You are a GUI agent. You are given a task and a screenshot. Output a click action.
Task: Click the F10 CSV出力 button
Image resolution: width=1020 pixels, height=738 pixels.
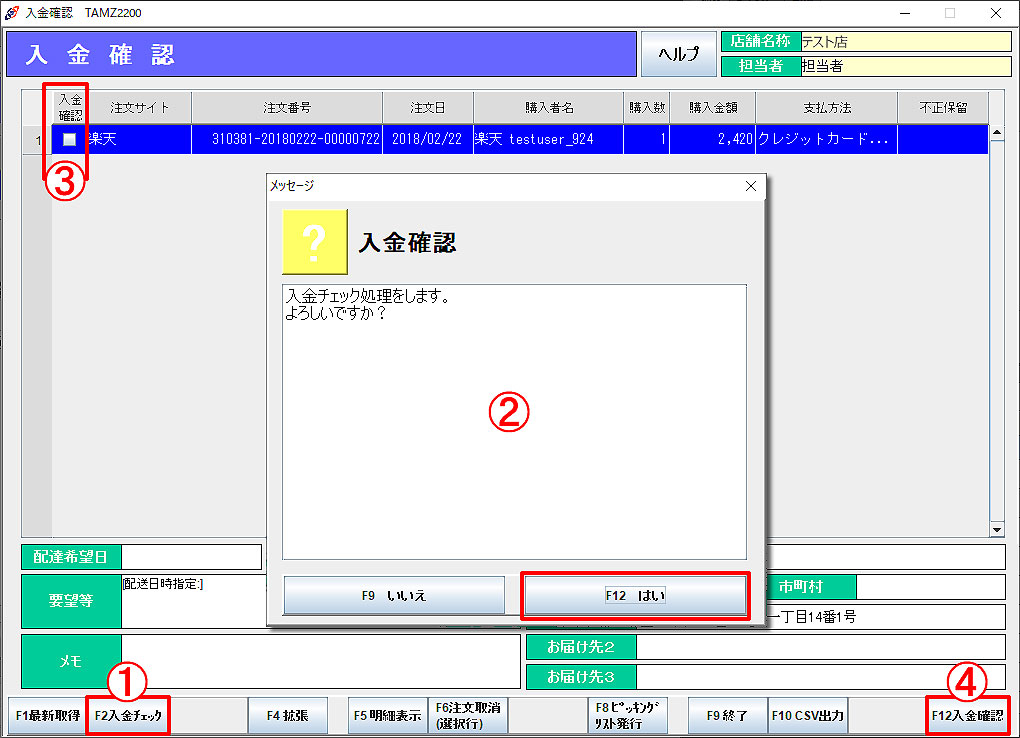click(x=807, y=715)
